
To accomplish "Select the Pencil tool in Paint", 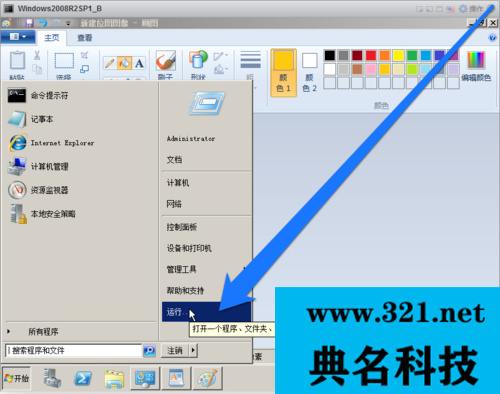I will point(110,63).
